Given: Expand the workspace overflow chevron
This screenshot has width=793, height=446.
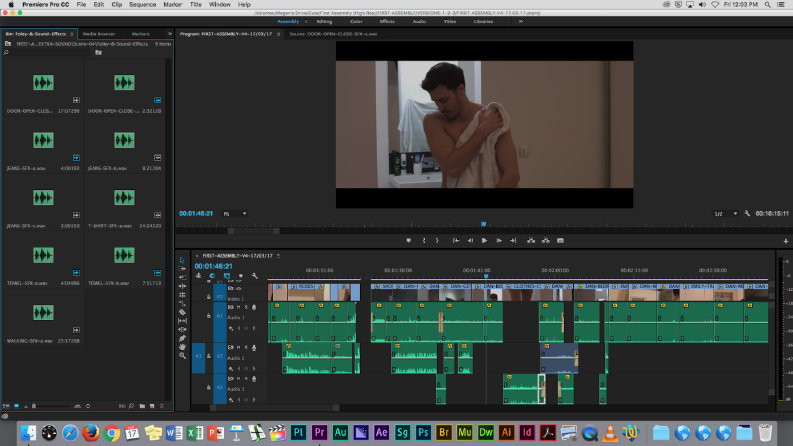Looking at the screenshot, I should [x=520, y=21].
